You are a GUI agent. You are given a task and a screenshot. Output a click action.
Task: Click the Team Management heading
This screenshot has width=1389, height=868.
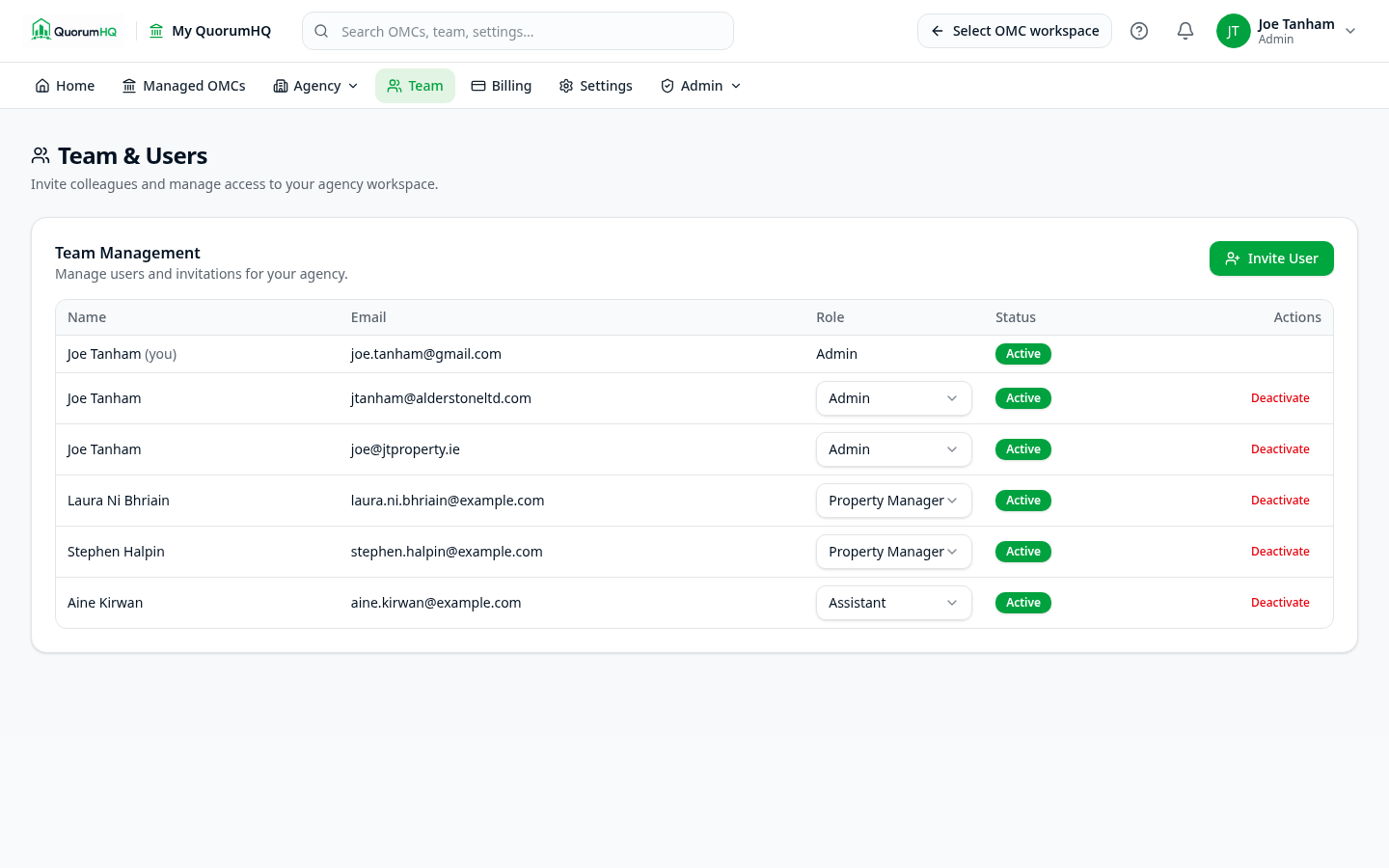tap(127, 253)
